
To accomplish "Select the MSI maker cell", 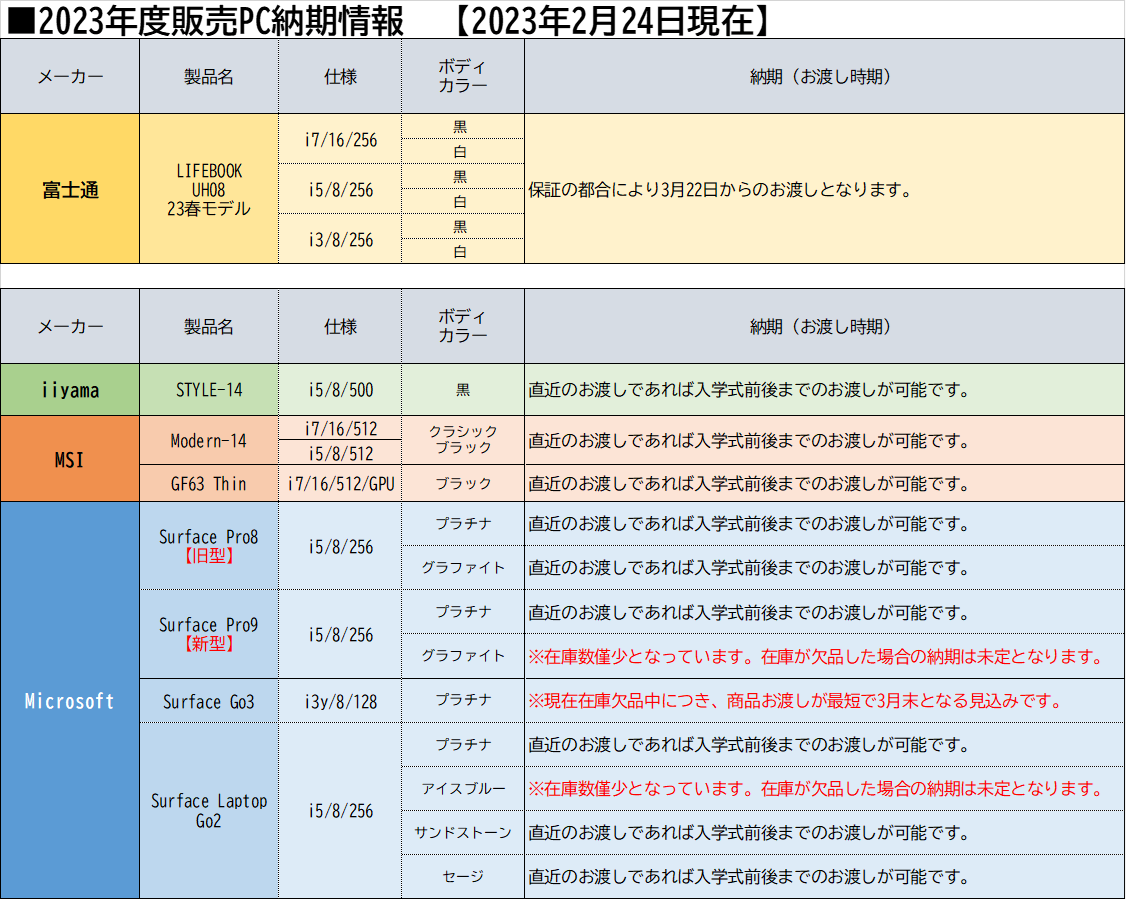I will (70, 459).
